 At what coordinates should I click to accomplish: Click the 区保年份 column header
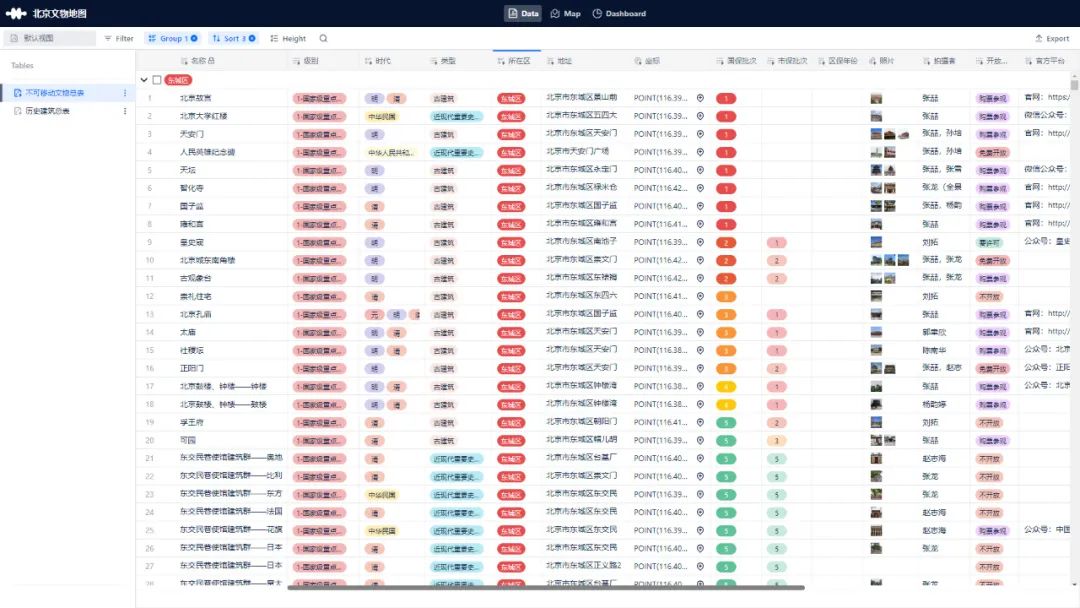tap(838, 61)
